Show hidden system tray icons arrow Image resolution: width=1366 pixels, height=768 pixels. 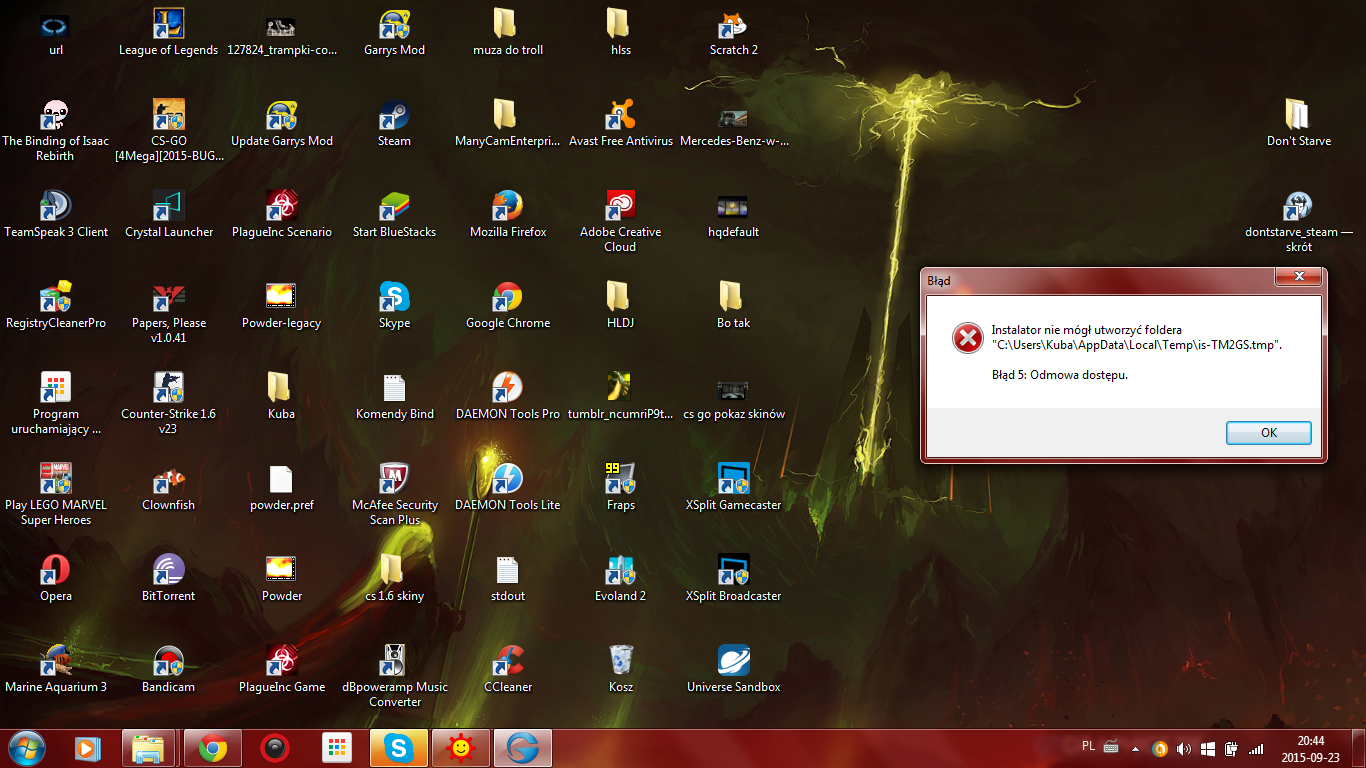tap(1135, 747)
